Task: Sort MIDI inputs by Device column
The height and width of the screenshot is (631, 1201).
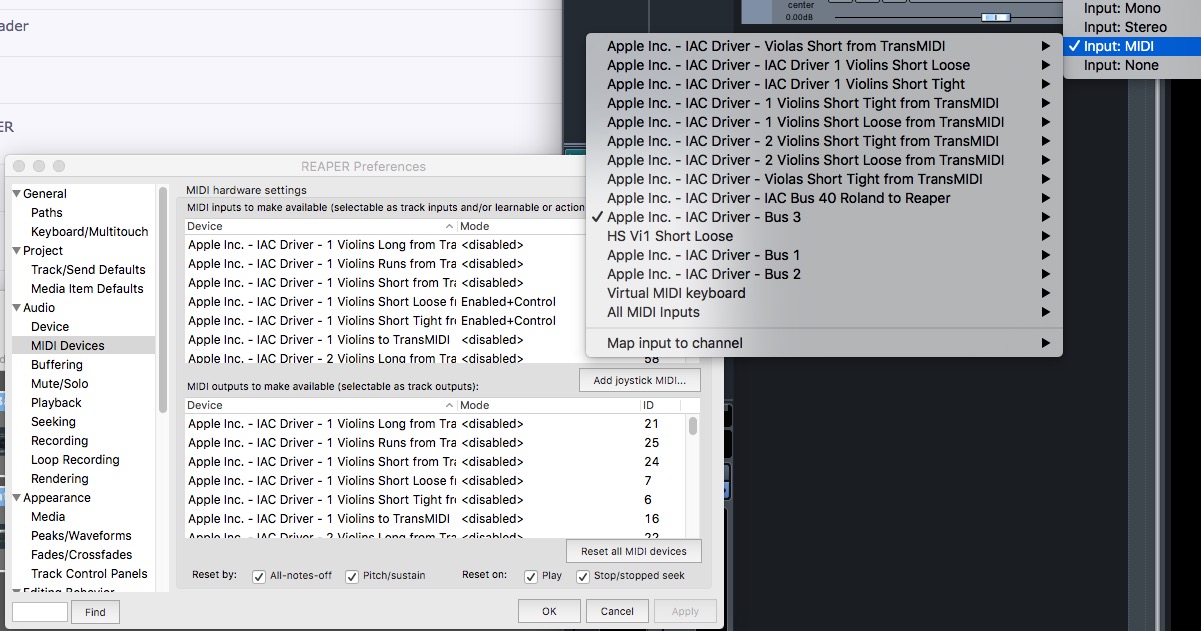Action: (x=321, y=227)
